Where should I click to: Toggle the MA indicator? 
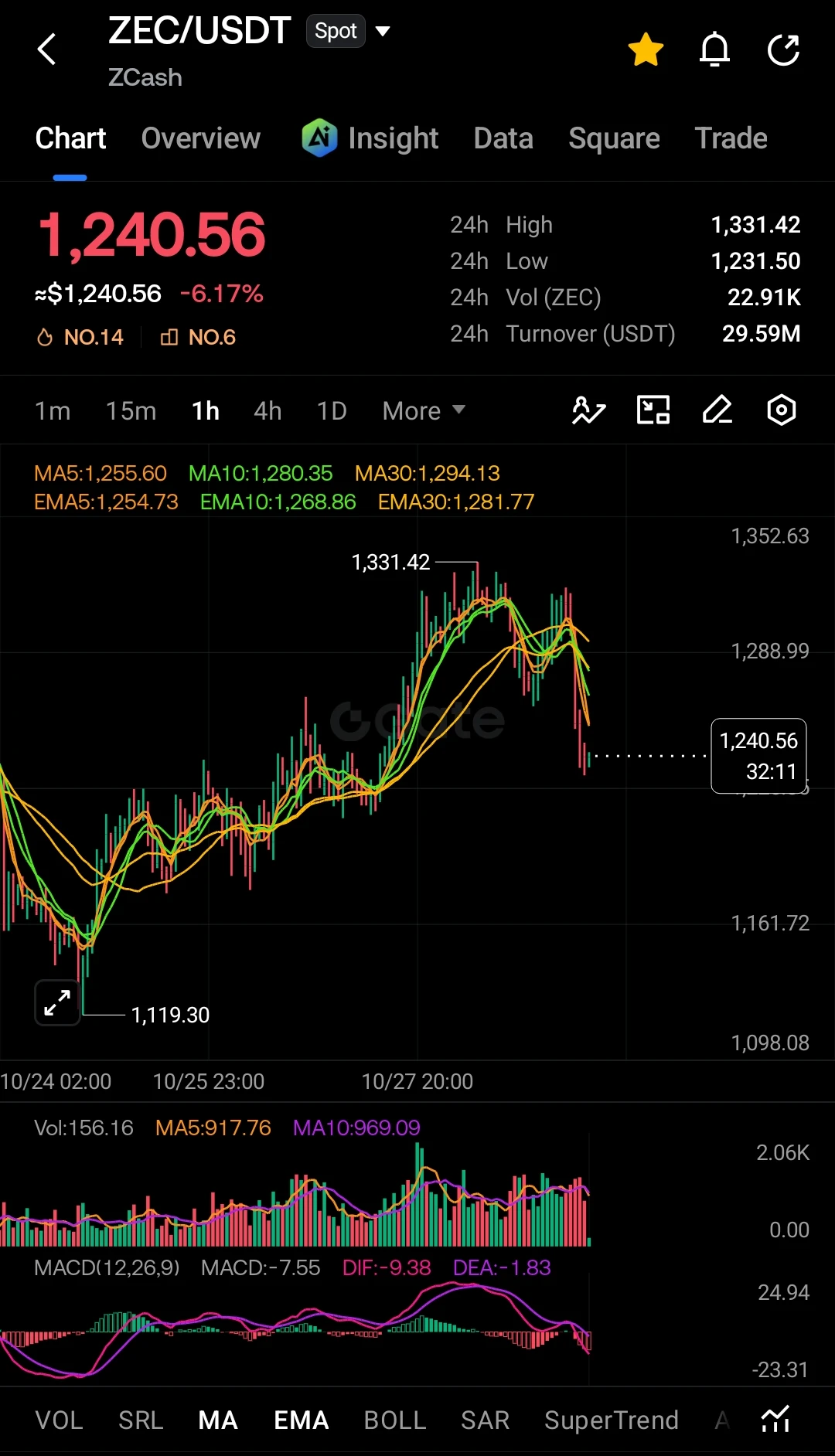click(218, 1420)
